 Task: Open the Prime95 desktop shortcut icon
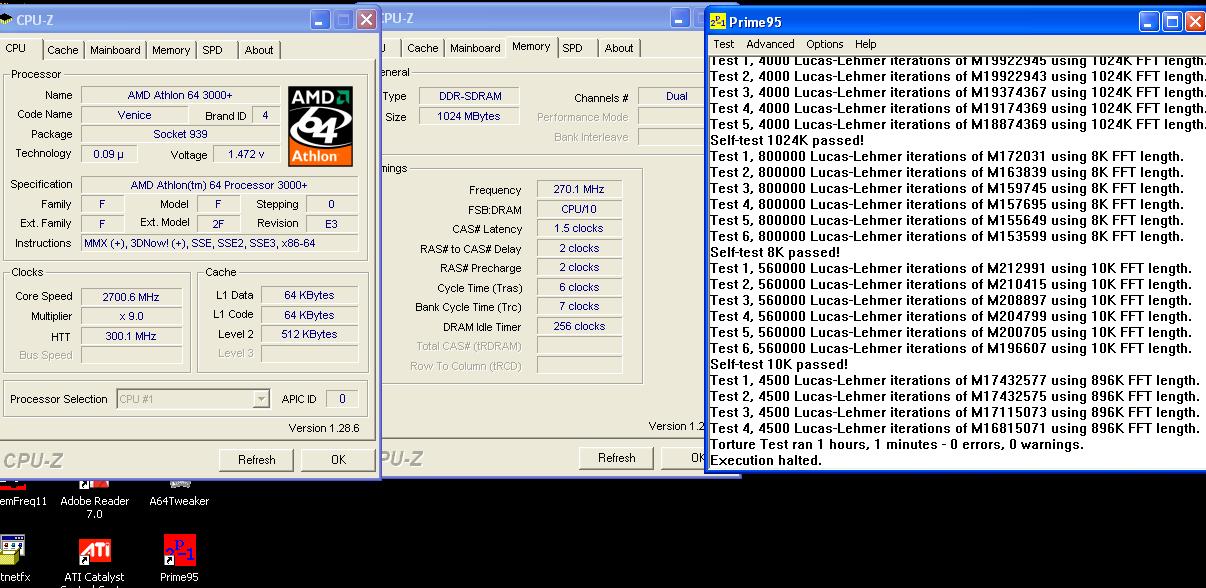pyautogui.click(x=180, y=552)
